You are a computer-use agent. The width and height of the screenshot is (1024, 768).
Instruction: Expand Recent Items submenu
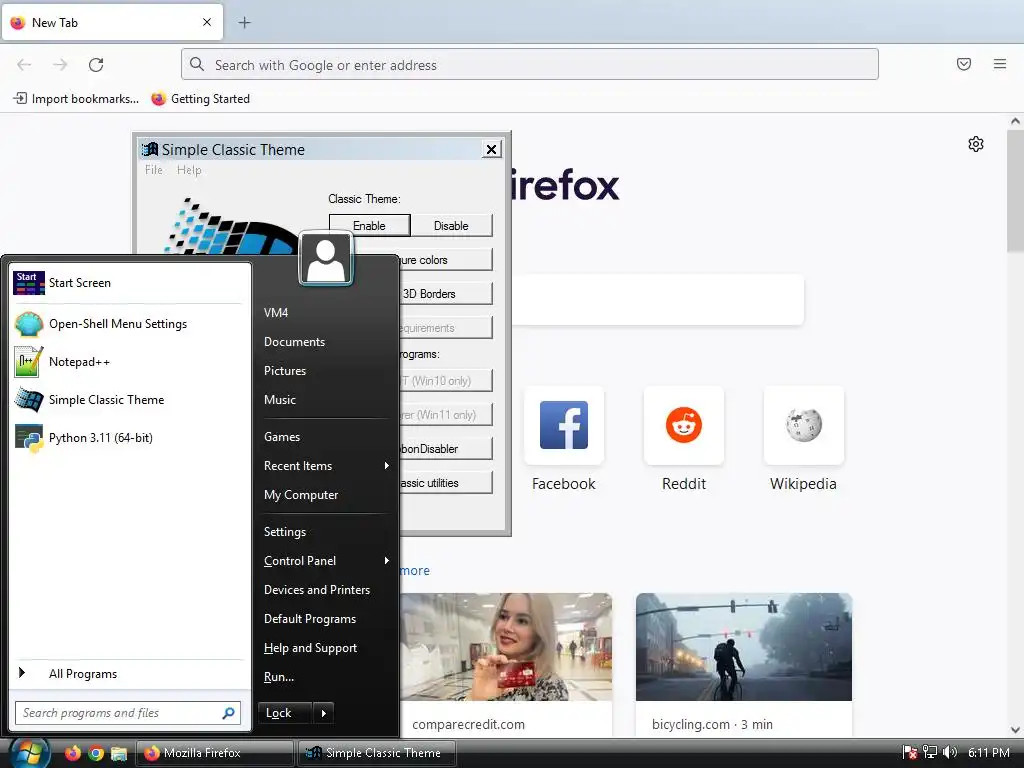[x=327, y=466]
